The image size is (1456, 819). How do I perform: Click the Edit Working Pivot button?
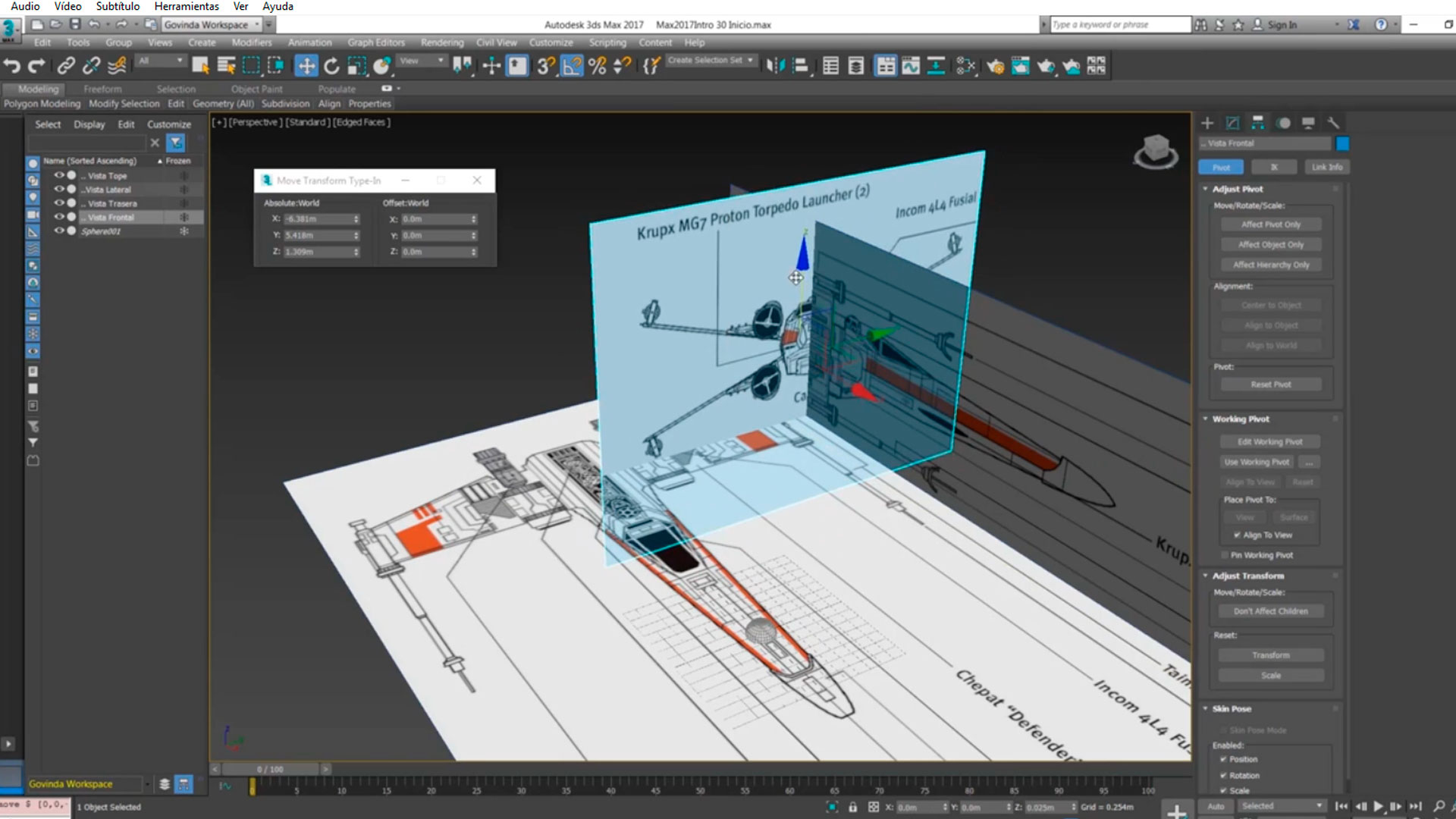pyautogui.click(x=1270, y=441)
